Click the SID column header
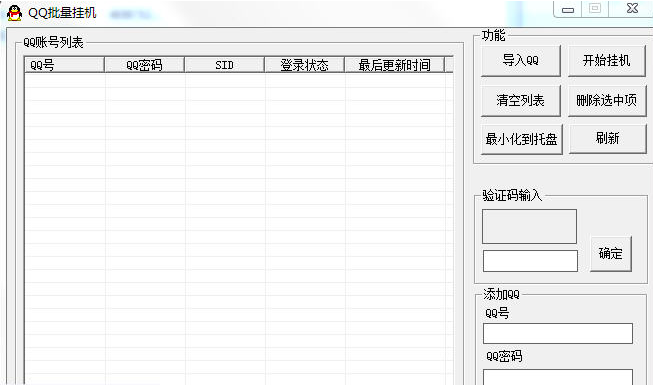Image resolution: width=653 pixels, height=385 pixels. coord(224,65)
